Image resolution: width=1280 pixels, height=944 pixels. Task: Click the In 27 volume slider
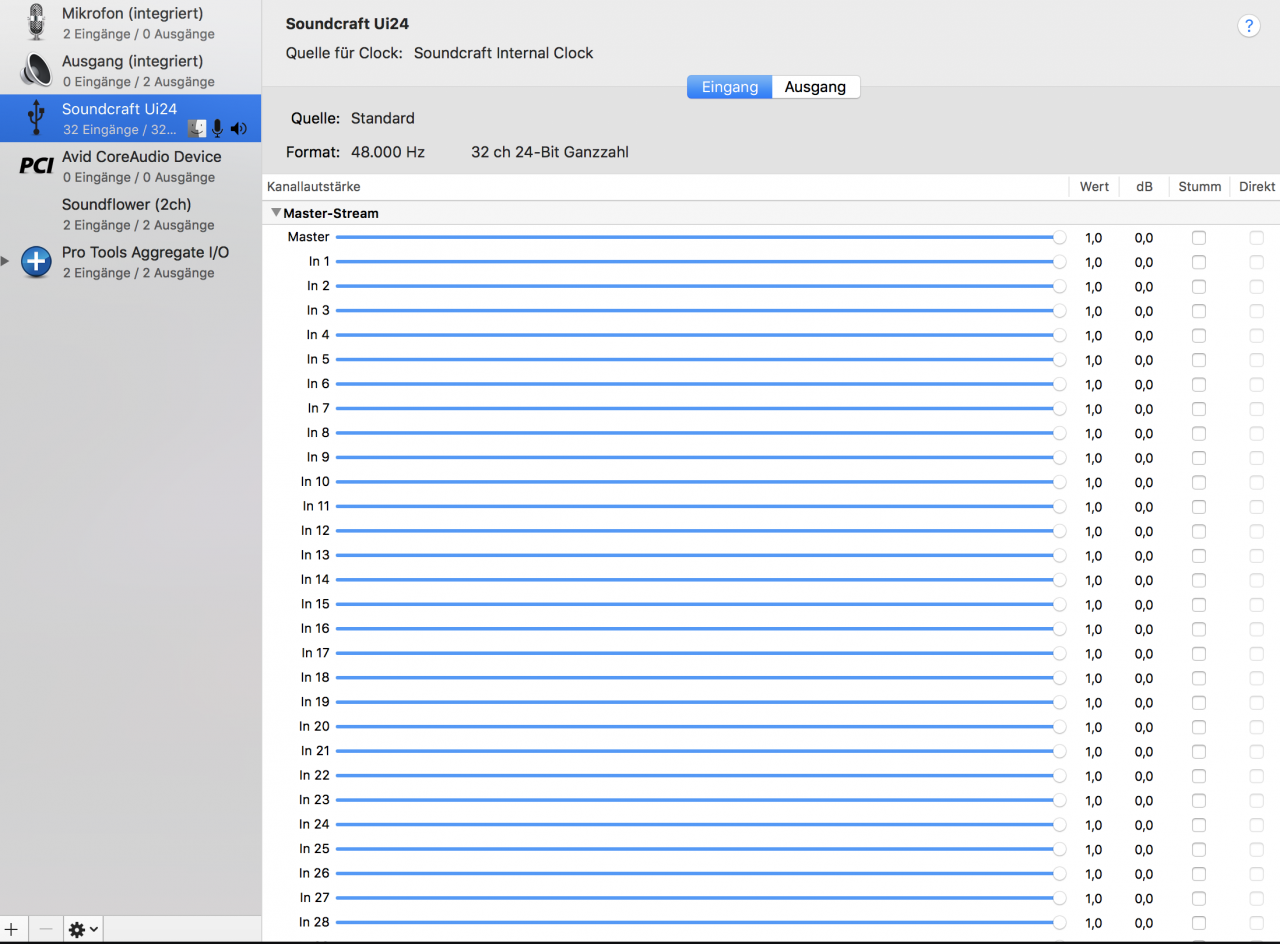point(700,897)
